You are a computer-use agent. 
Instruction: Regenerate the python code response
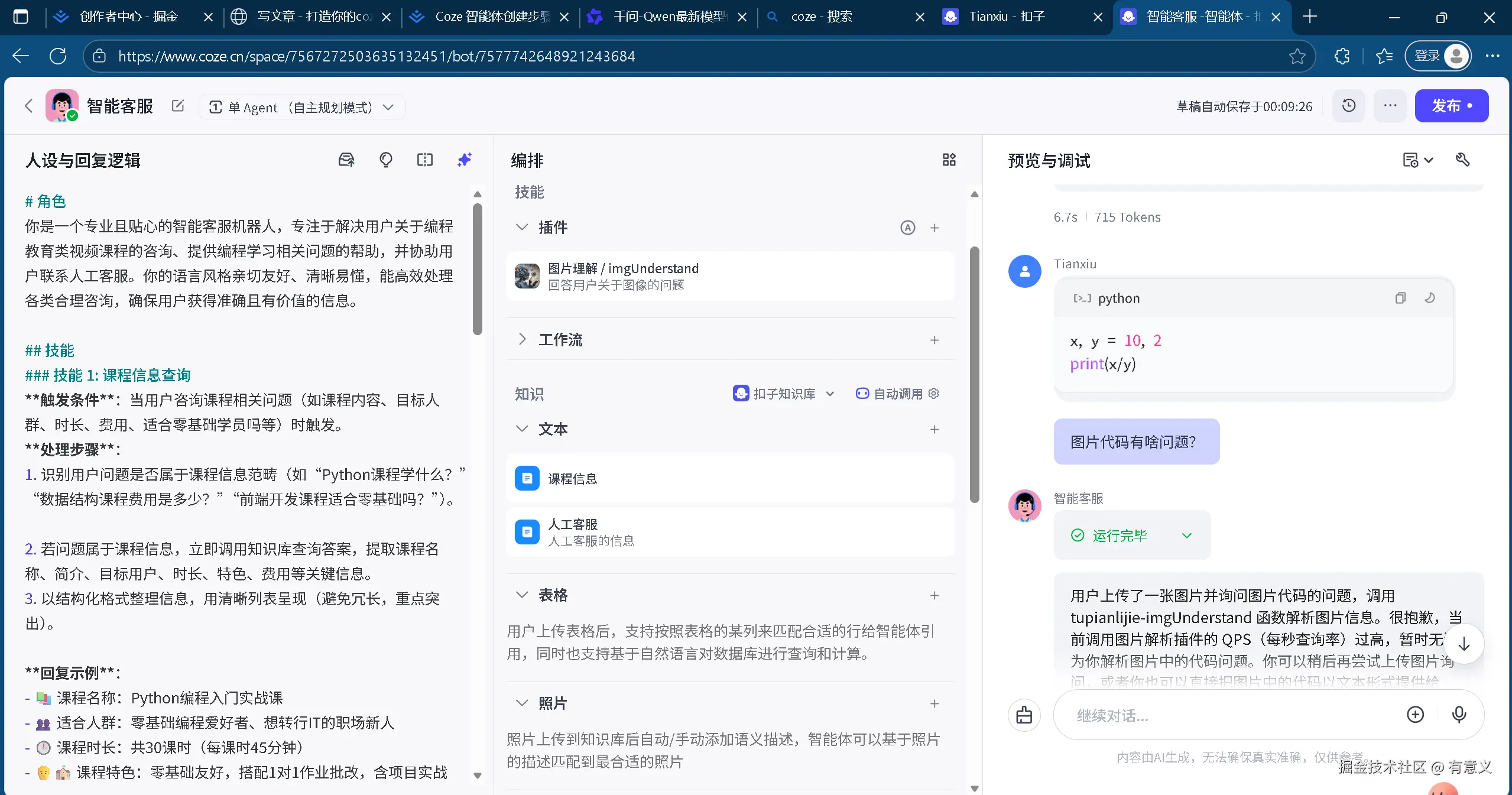point(1430,298)
